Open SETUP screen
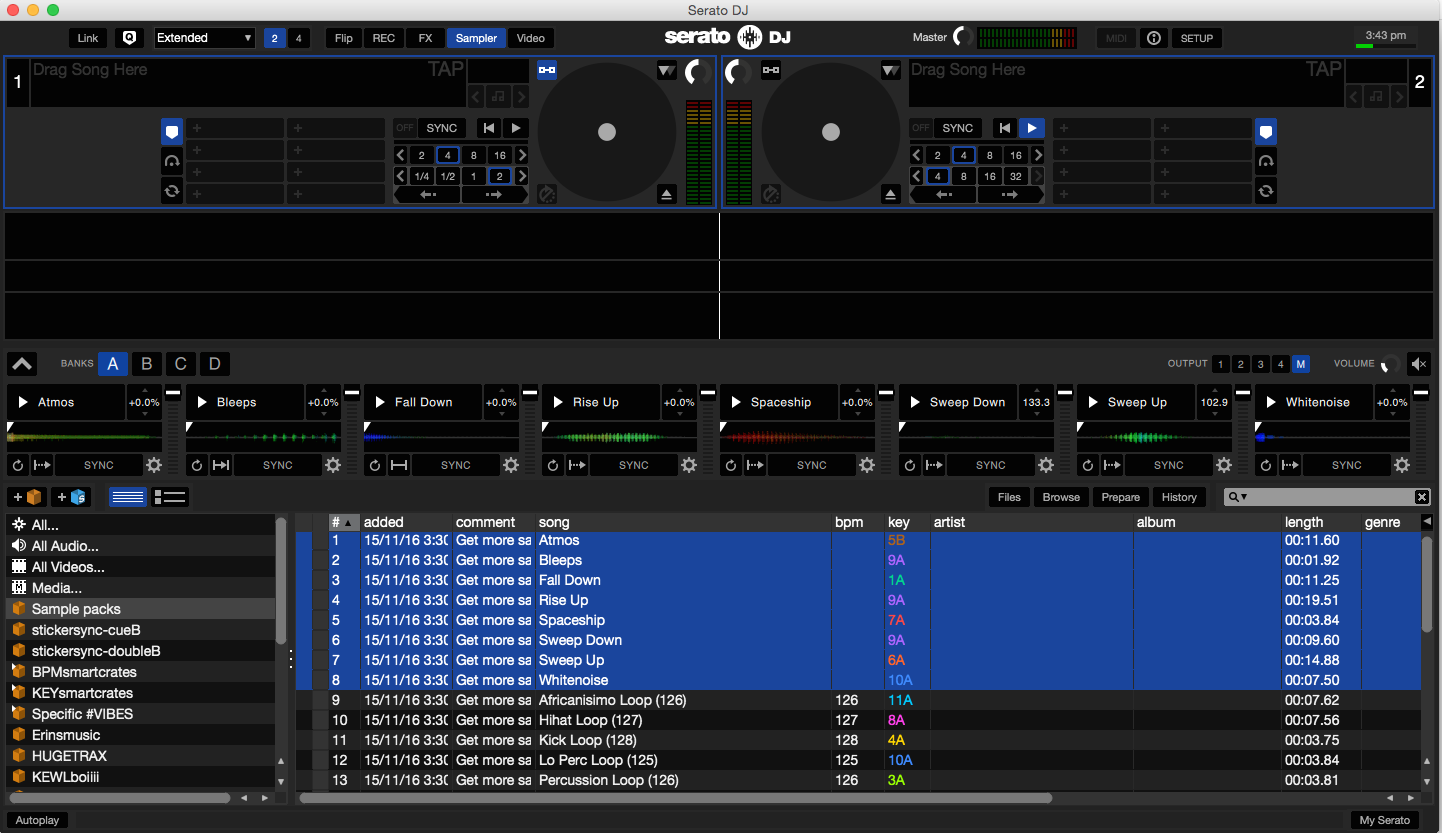The image size is (1442, 833). click(1196, 38)
